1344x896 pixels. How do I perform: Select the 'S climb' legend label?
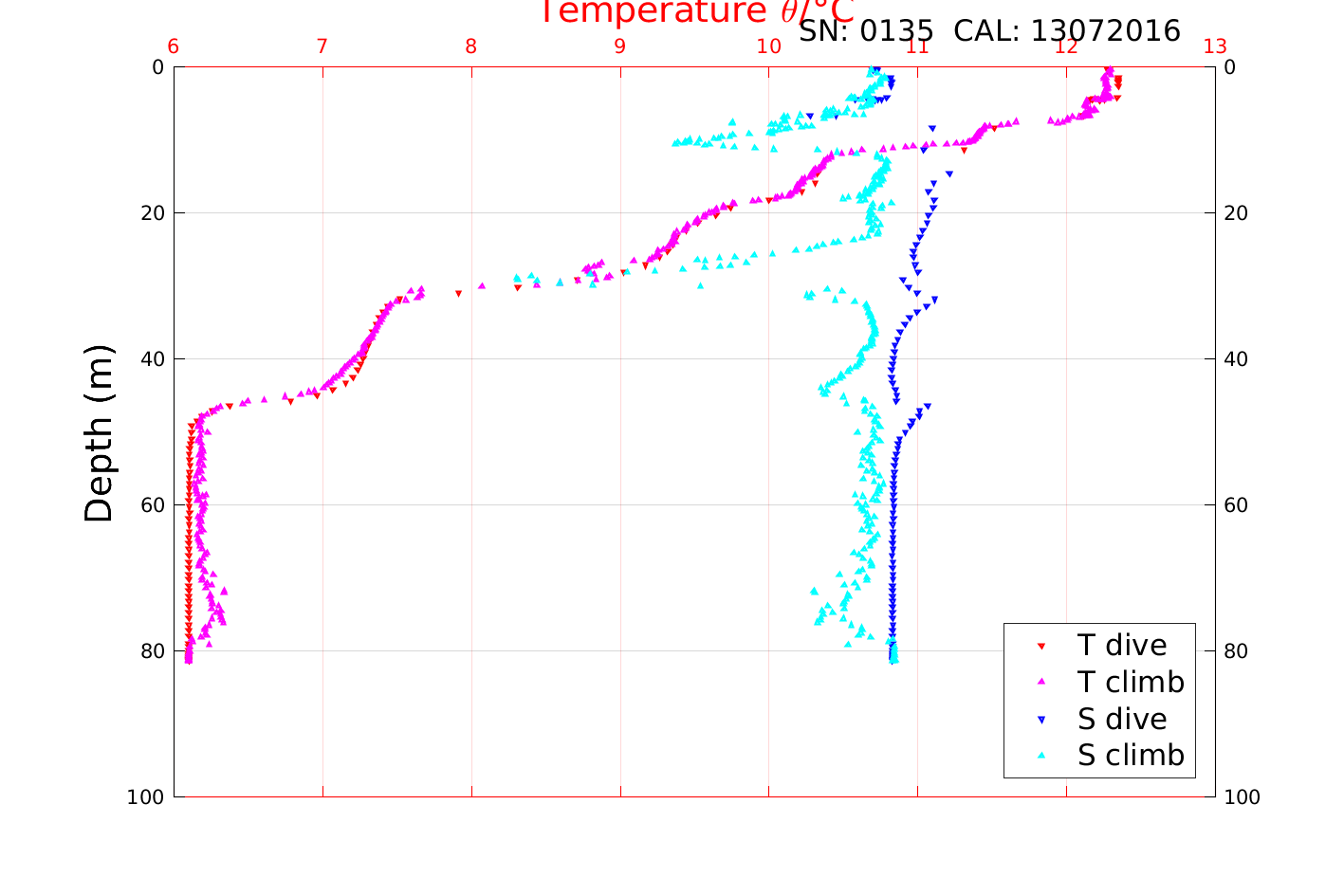pyautogui.click(x=1131, y=756)
